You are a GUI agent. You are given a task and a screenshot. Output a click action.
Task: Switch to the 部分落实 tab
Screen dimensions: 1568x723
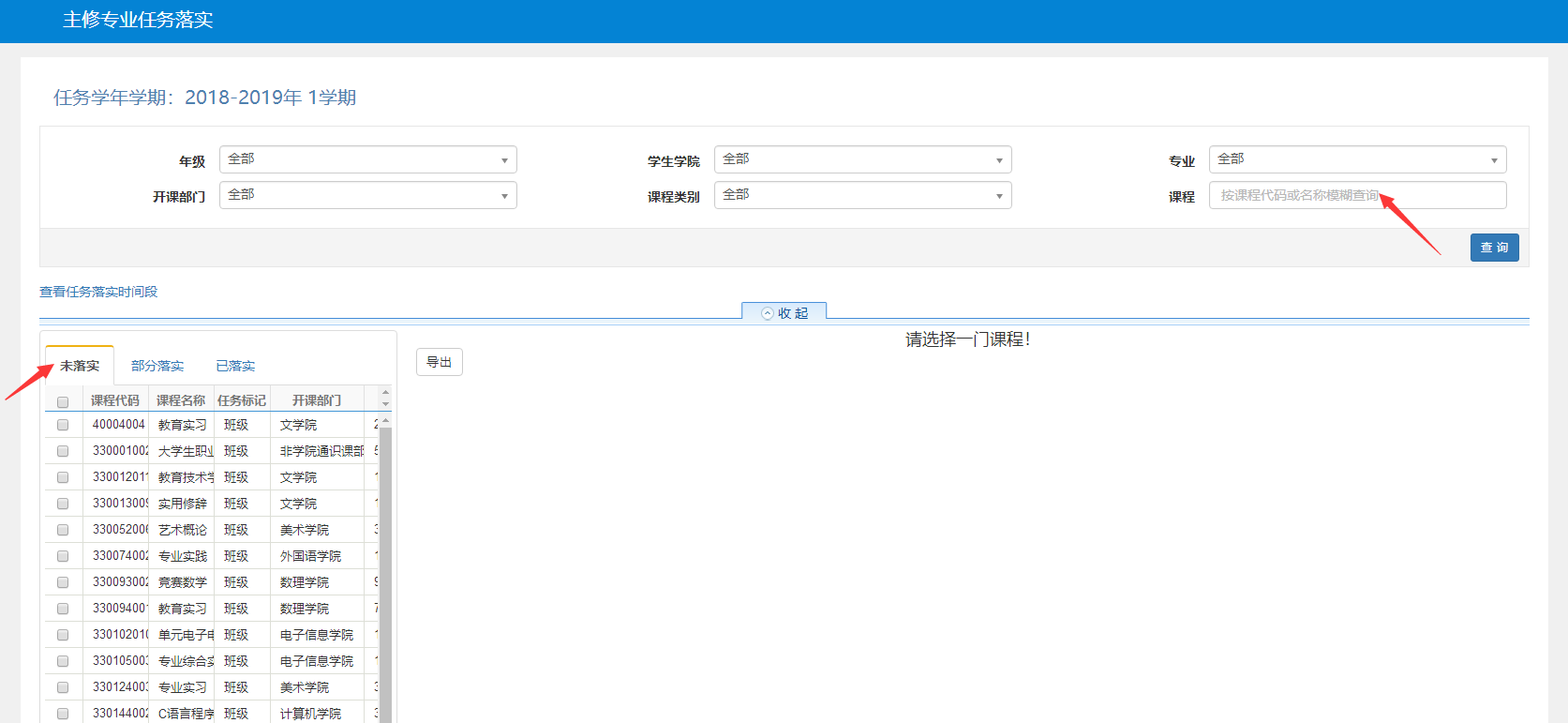(x=157, y=366)
